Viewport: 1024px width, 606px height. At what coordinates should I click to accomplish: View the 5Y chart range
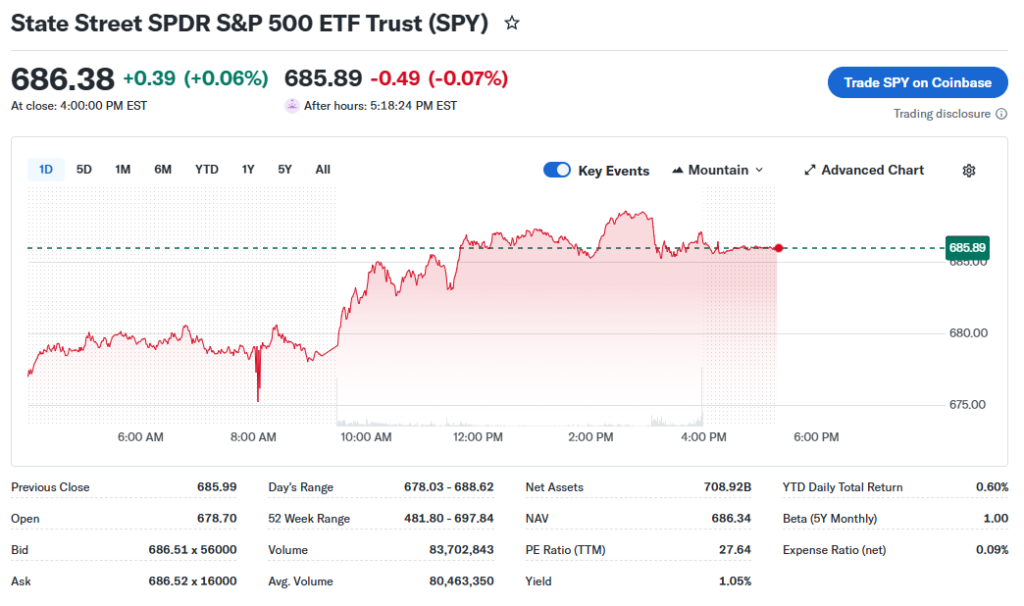coord(285,169)
